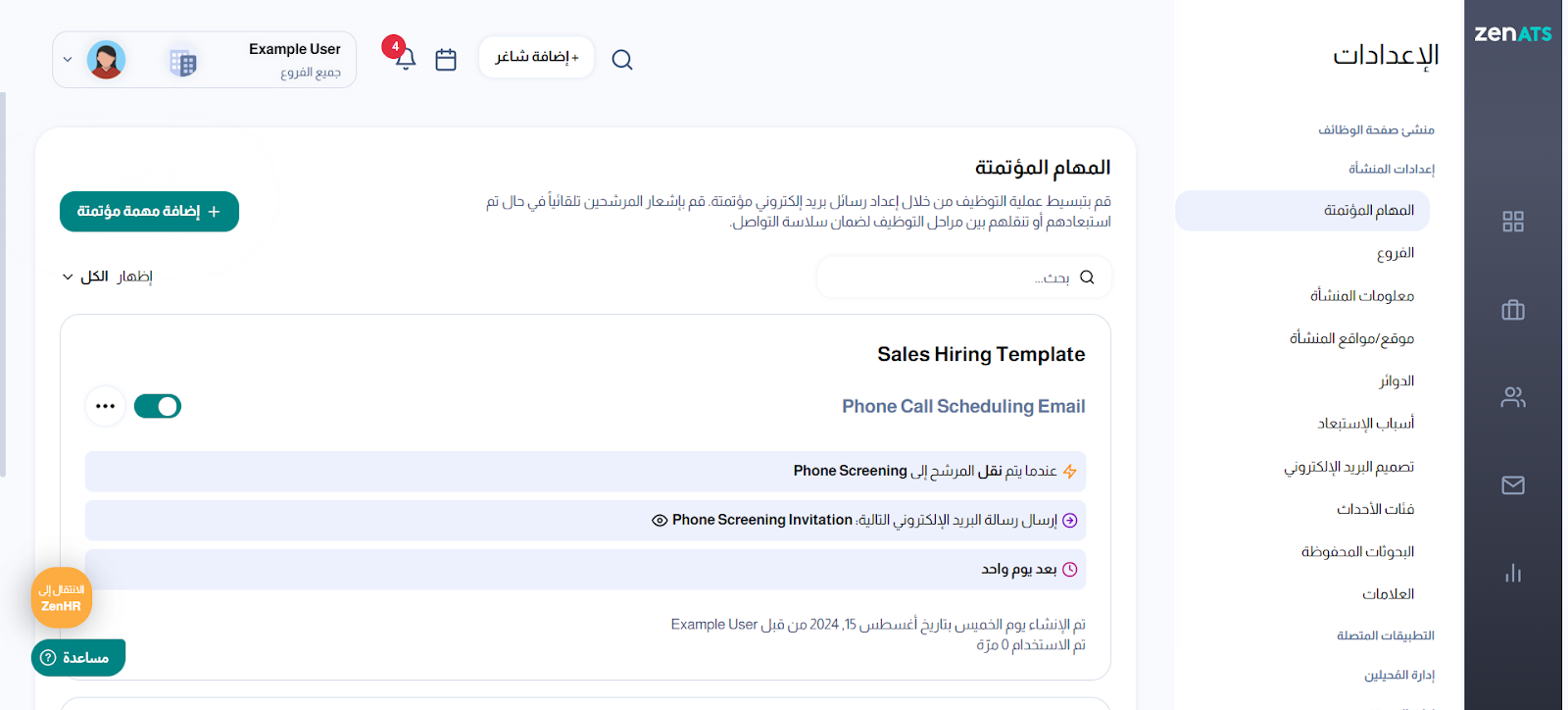Open notifications bell with 4 badge

coord(405,59)
